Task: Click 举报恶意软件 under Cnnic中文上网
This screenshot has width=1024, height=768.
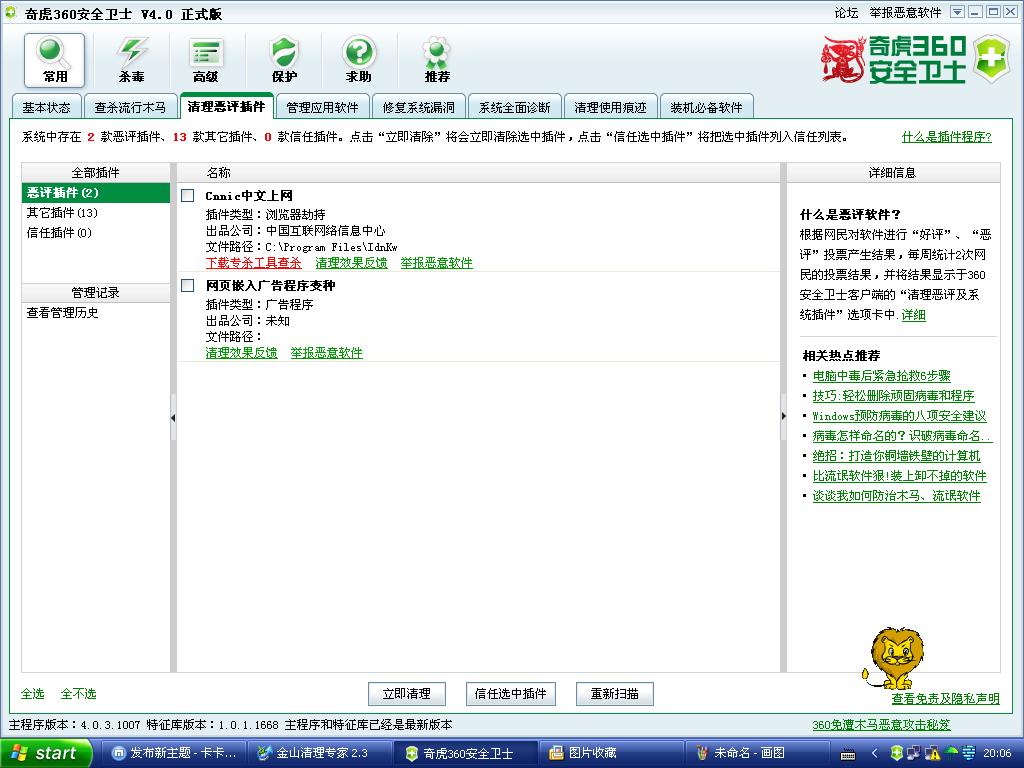Action: [x=436, y=263]
